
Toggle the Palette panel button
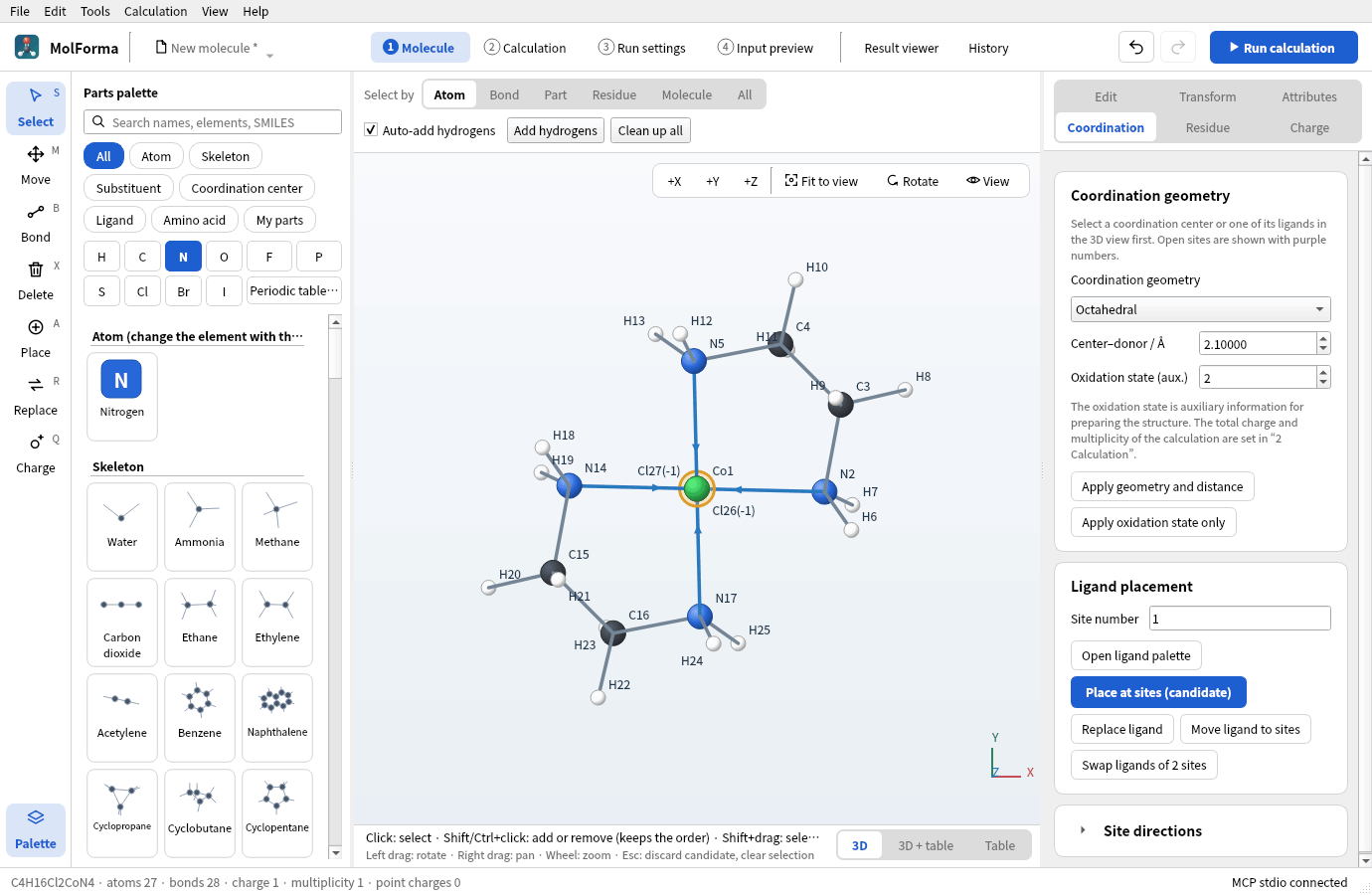tap(36, 829)
